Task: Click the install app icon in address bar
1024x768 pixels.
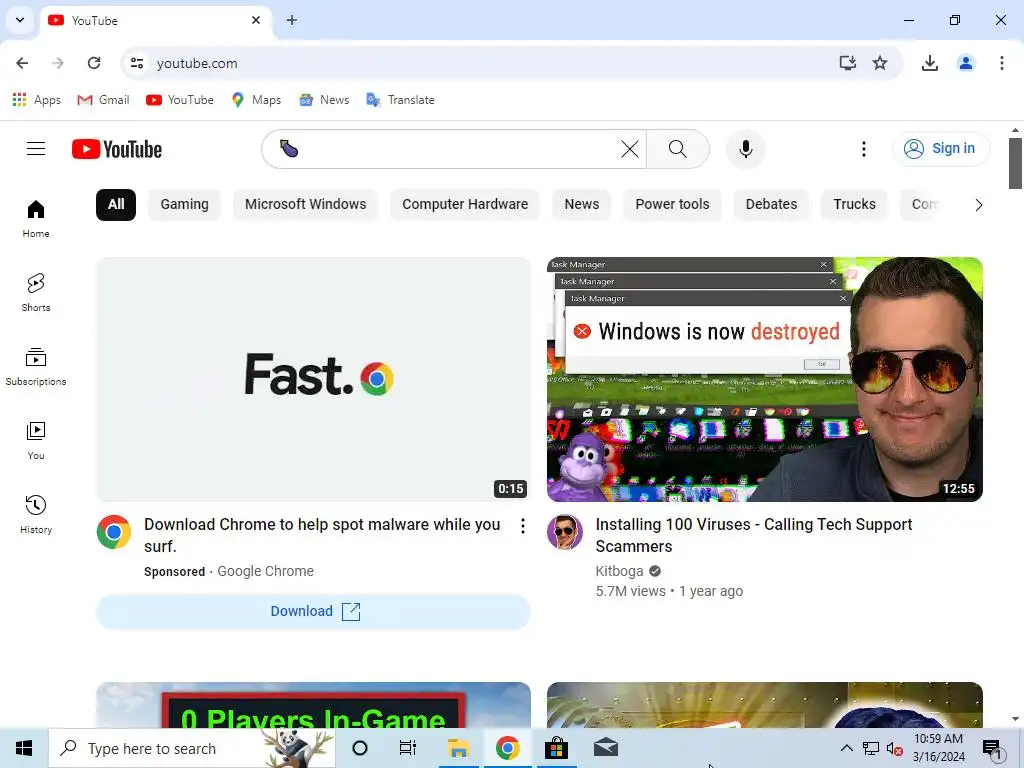Action: (x=848, y=63)
